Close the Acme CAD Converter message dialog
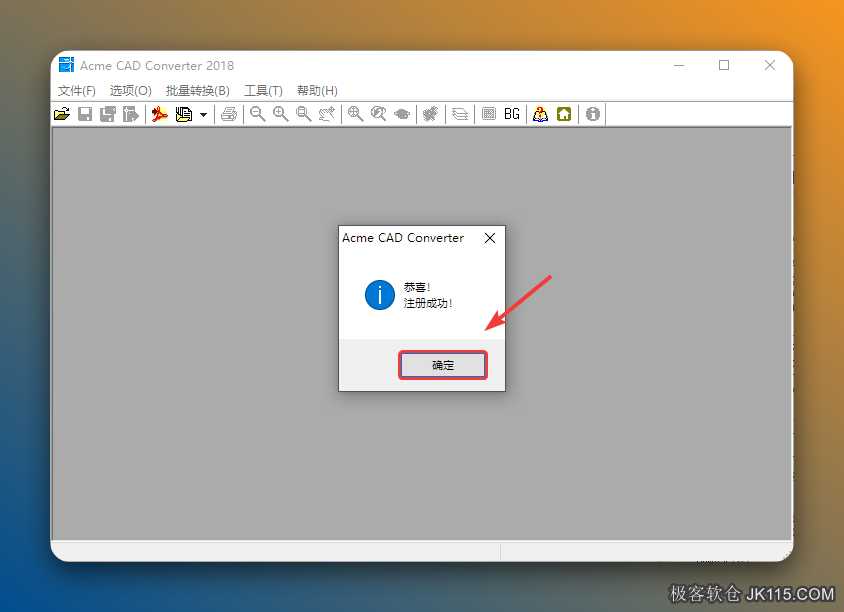This screenshot has width=844, height=612. (x=490, y=238)
